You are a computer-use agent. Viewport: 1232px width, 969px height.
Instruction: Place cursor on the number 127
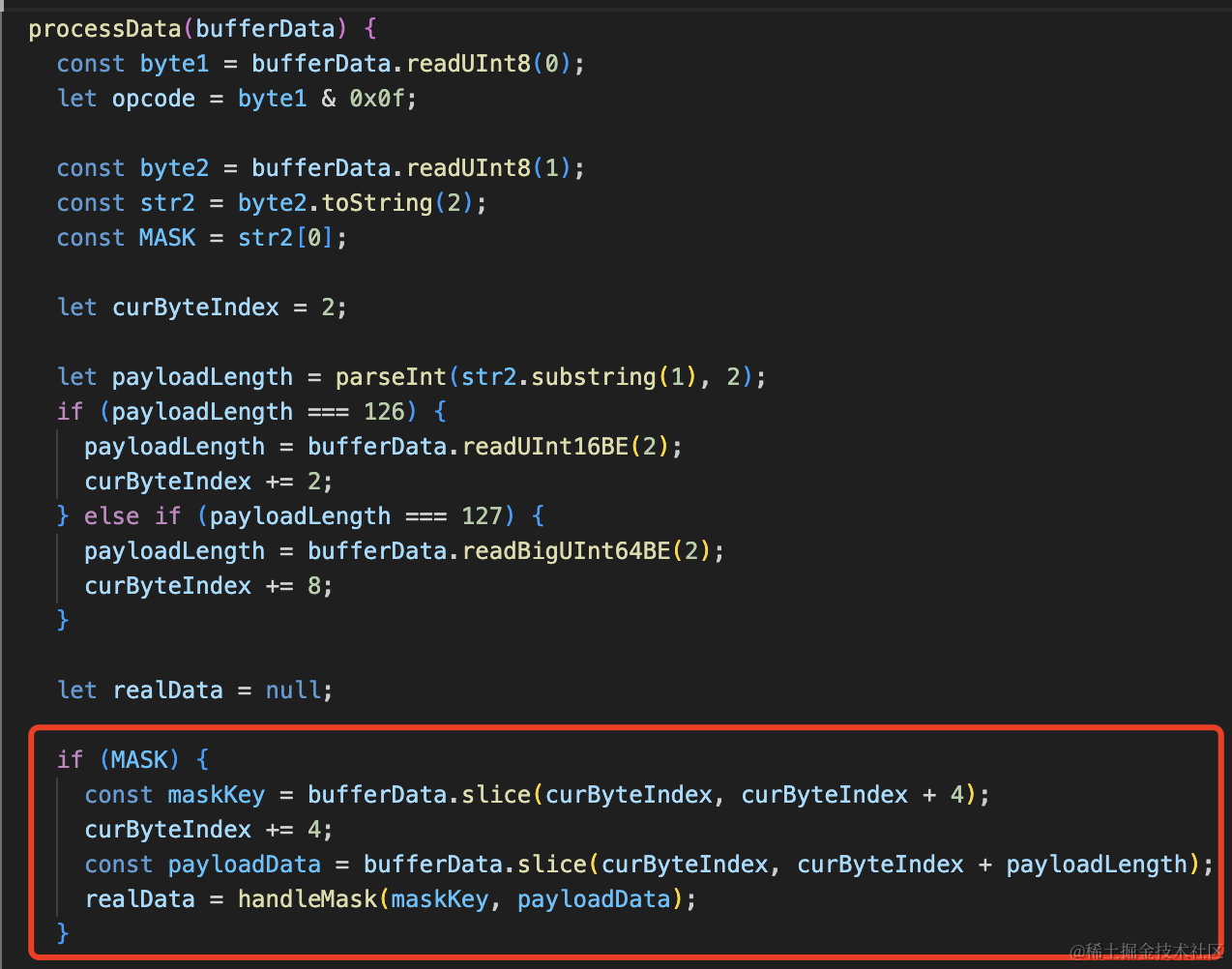coord(482,516)
